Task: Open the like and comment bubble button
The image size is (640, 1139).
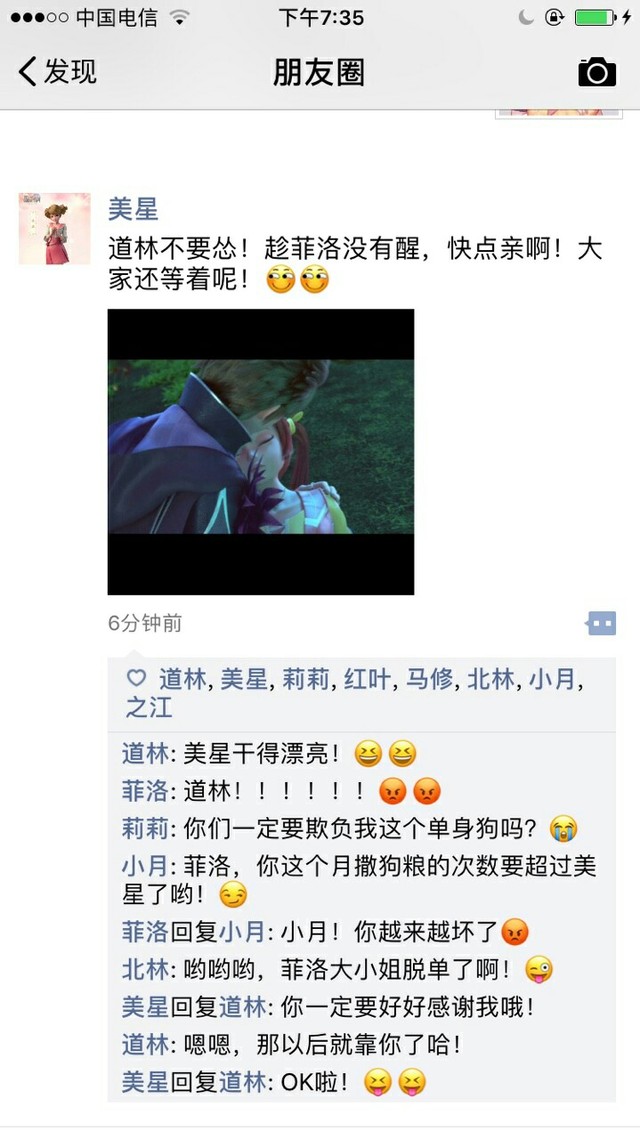Action: point(601,623)
